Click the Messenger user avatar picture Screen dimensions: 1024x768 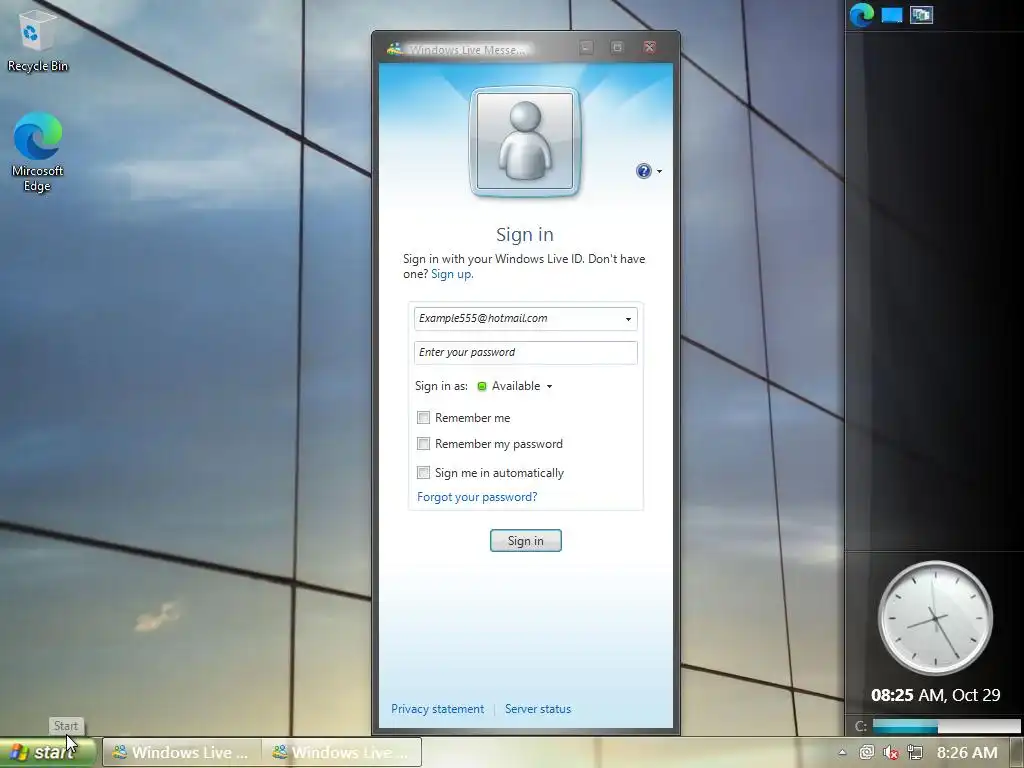click(524, 141)
